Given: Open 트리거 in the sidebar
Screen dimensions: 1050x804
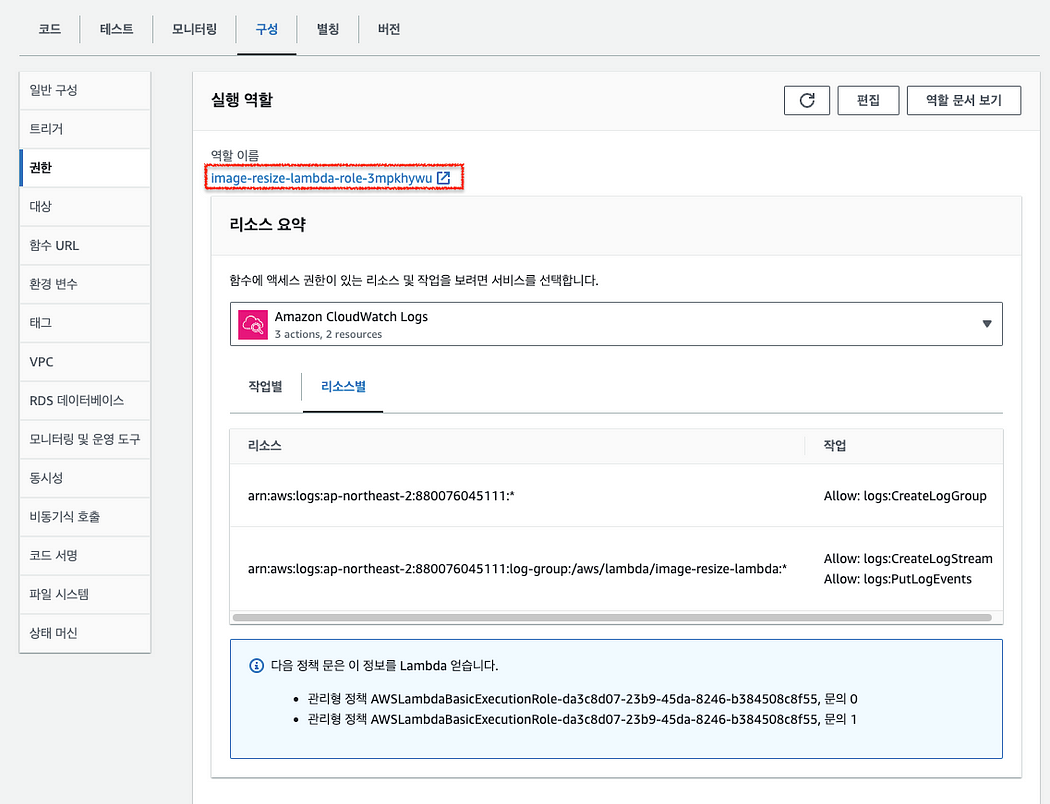Looking at the screenshot, I should pos(85,129).
